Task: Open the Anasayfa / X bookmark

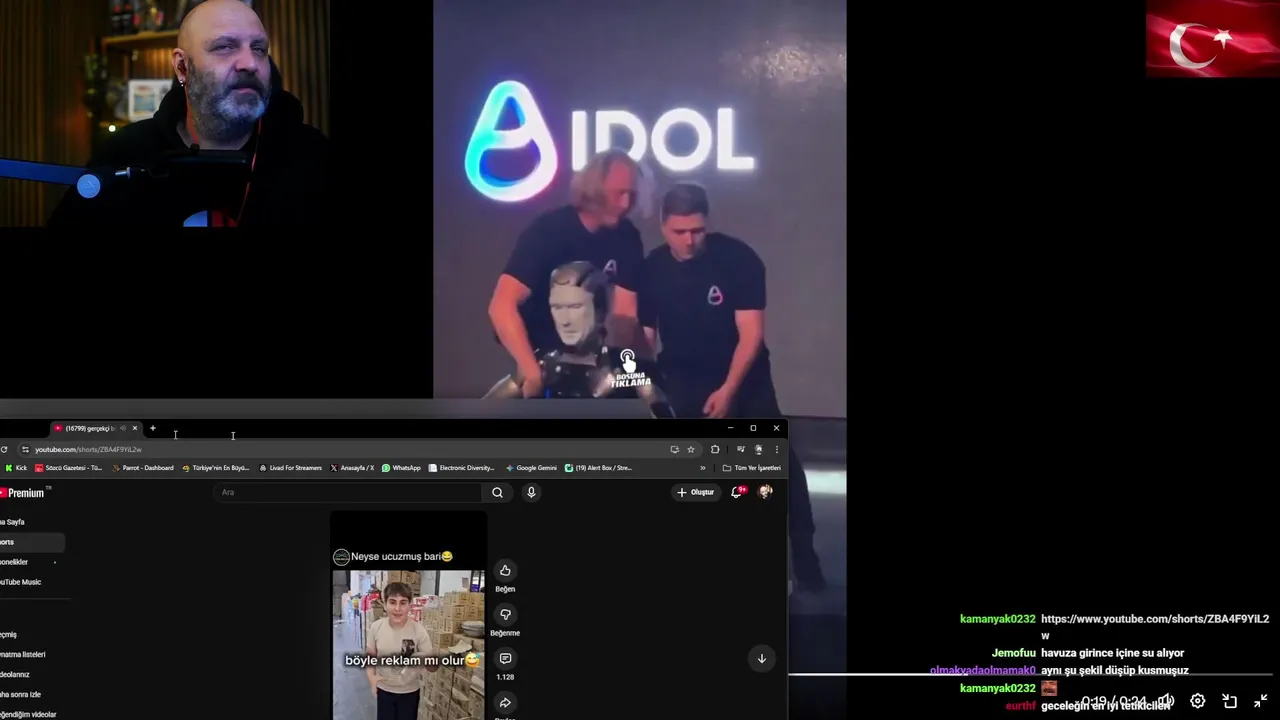Action: [352, 468]
